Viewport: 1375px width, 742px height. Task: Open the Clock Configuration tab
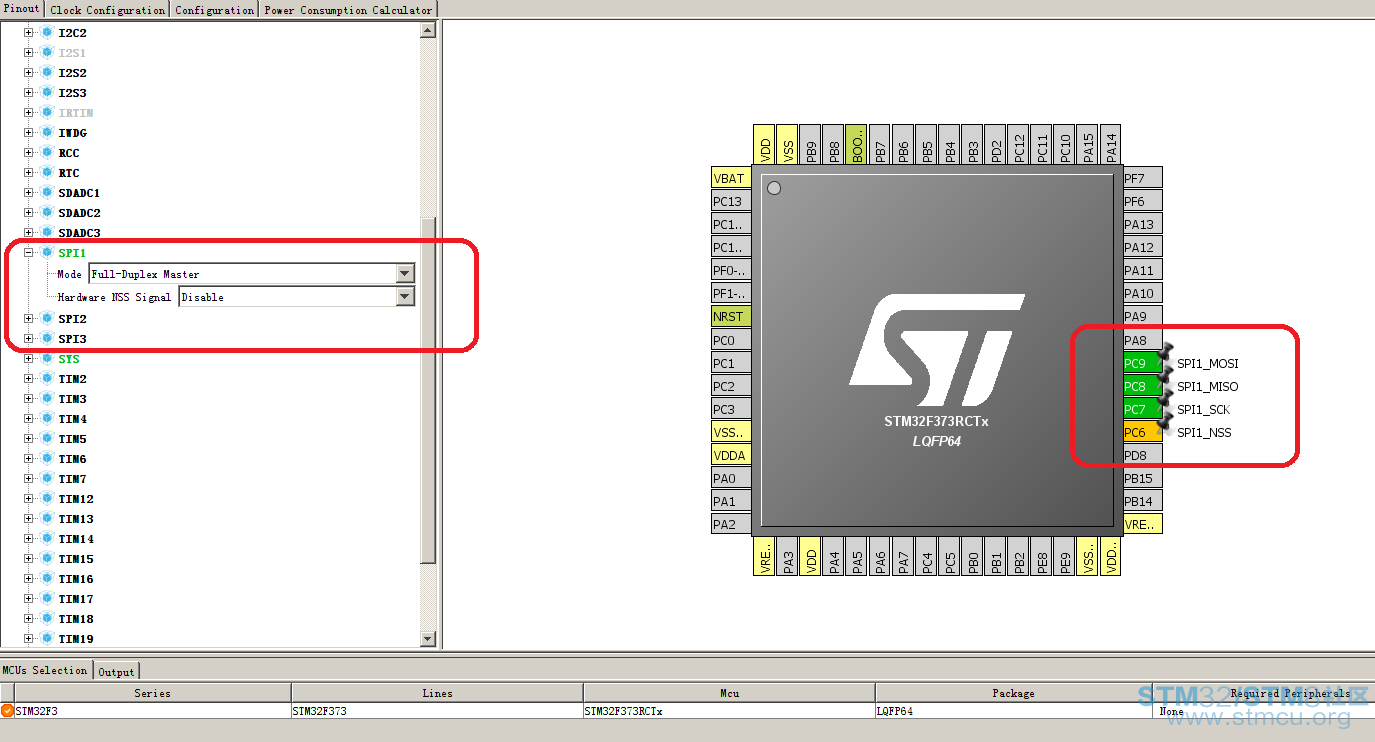coord(108,10)
